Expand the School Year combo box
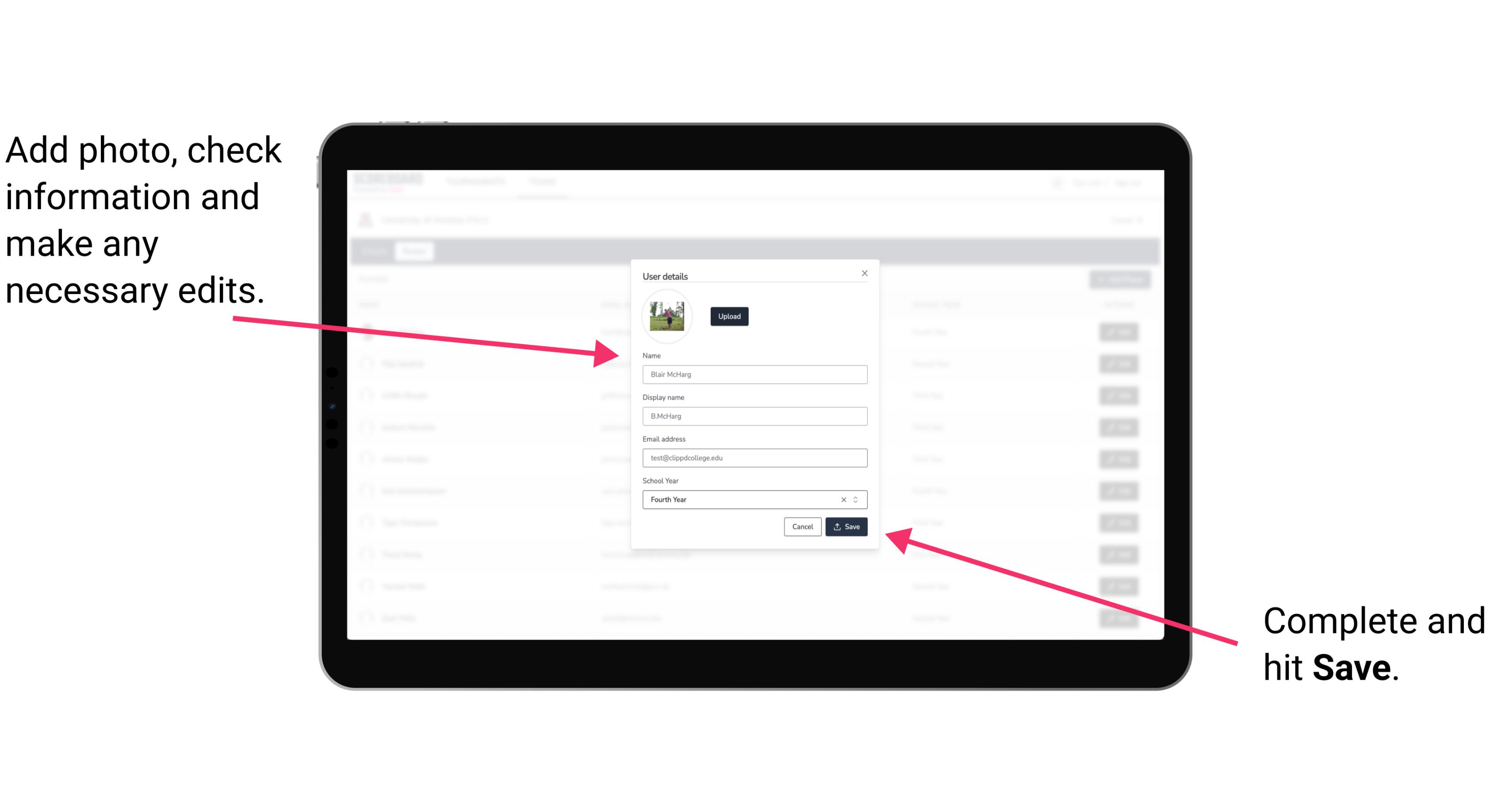The image size is (1509, 812). [x=857, y=499]
